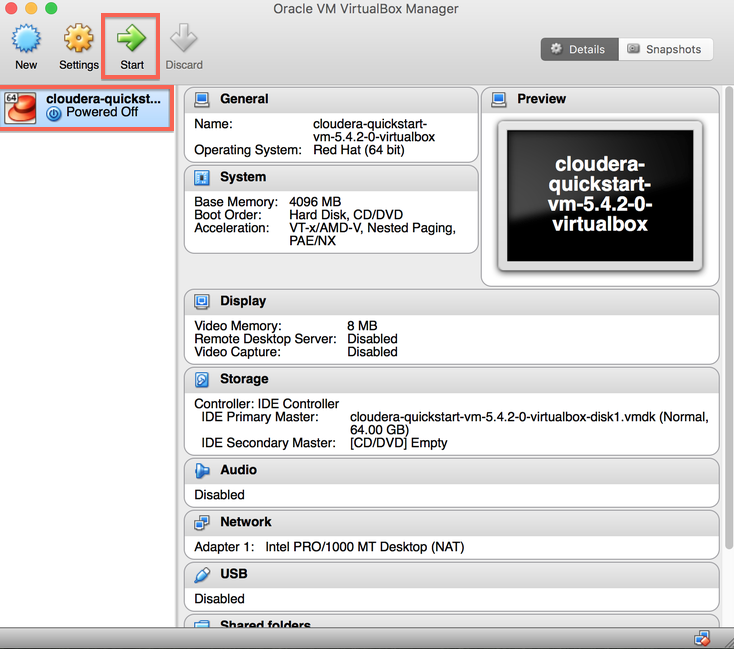Viewport: 734px width, 649px height.
Task: Click the Network section adapter icon
Action: [x=202, y=523]
